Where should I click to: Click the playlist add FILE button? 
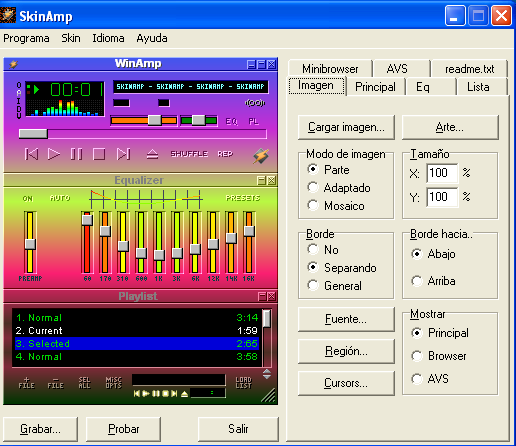27,383
